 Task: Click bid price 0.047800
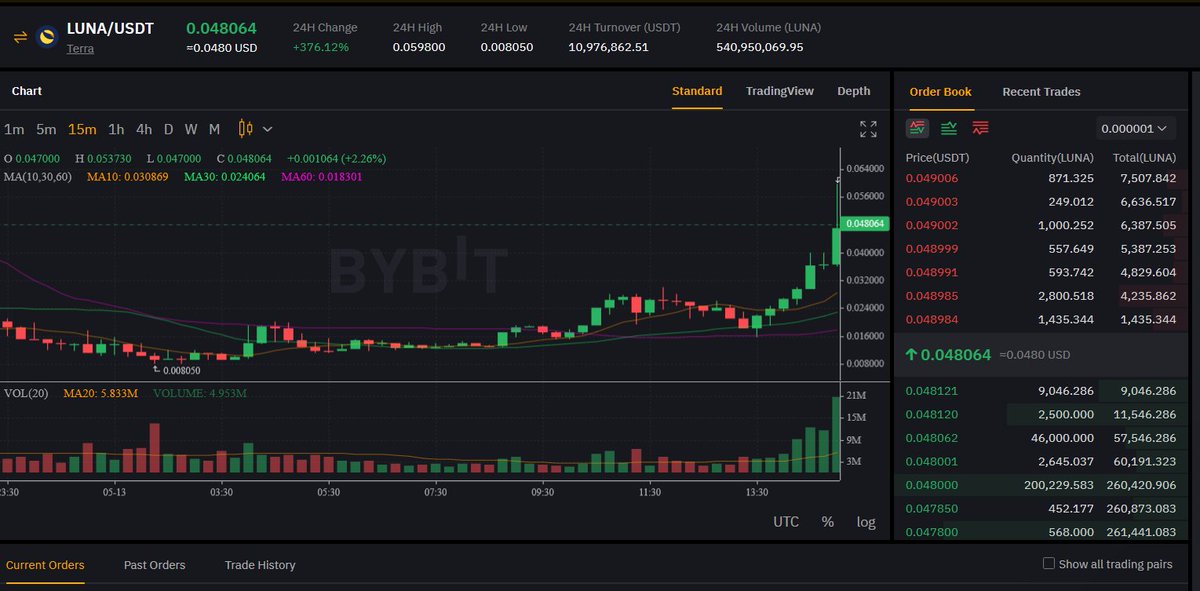(x=931, y=532)
